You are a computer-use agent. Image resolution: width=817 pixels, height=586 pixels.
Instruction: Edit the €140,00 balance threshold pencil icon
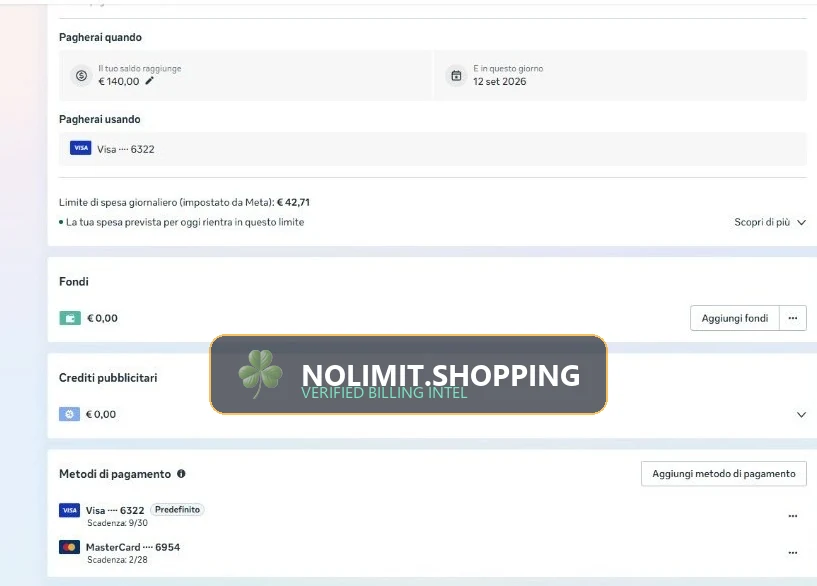150,81
